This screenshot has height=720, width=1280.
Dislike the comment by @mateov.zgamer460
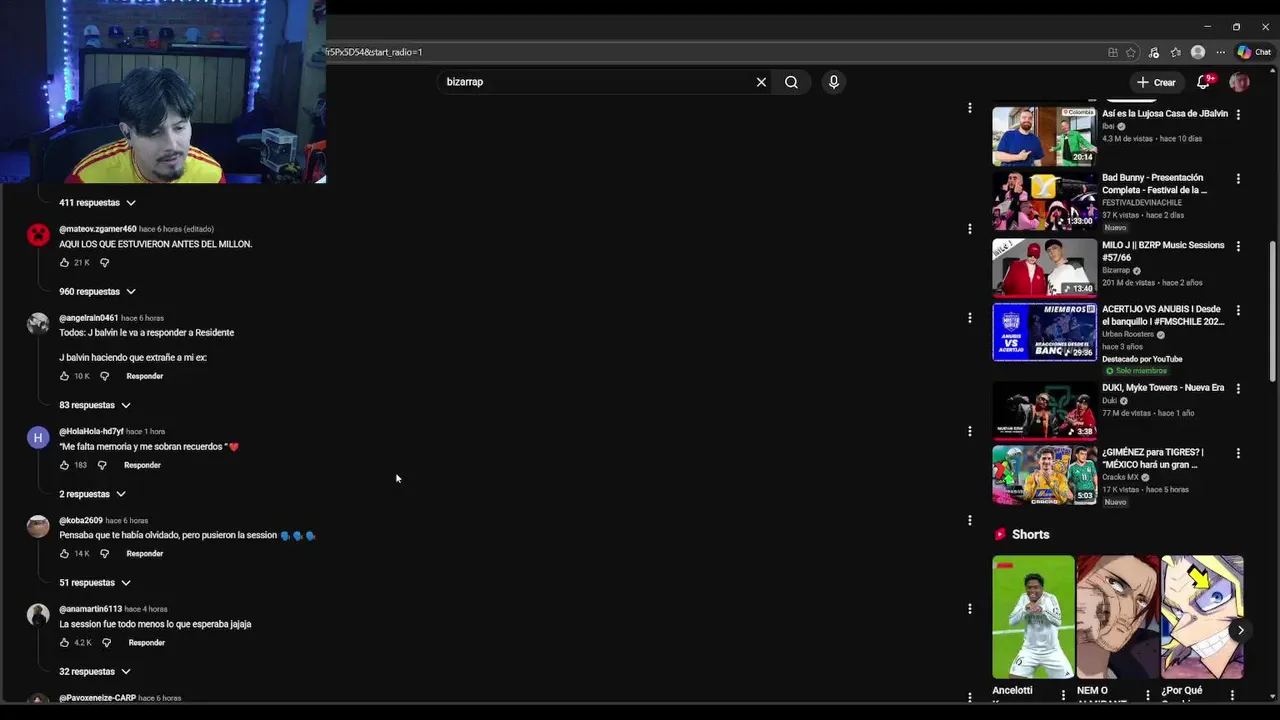point(104,263)
